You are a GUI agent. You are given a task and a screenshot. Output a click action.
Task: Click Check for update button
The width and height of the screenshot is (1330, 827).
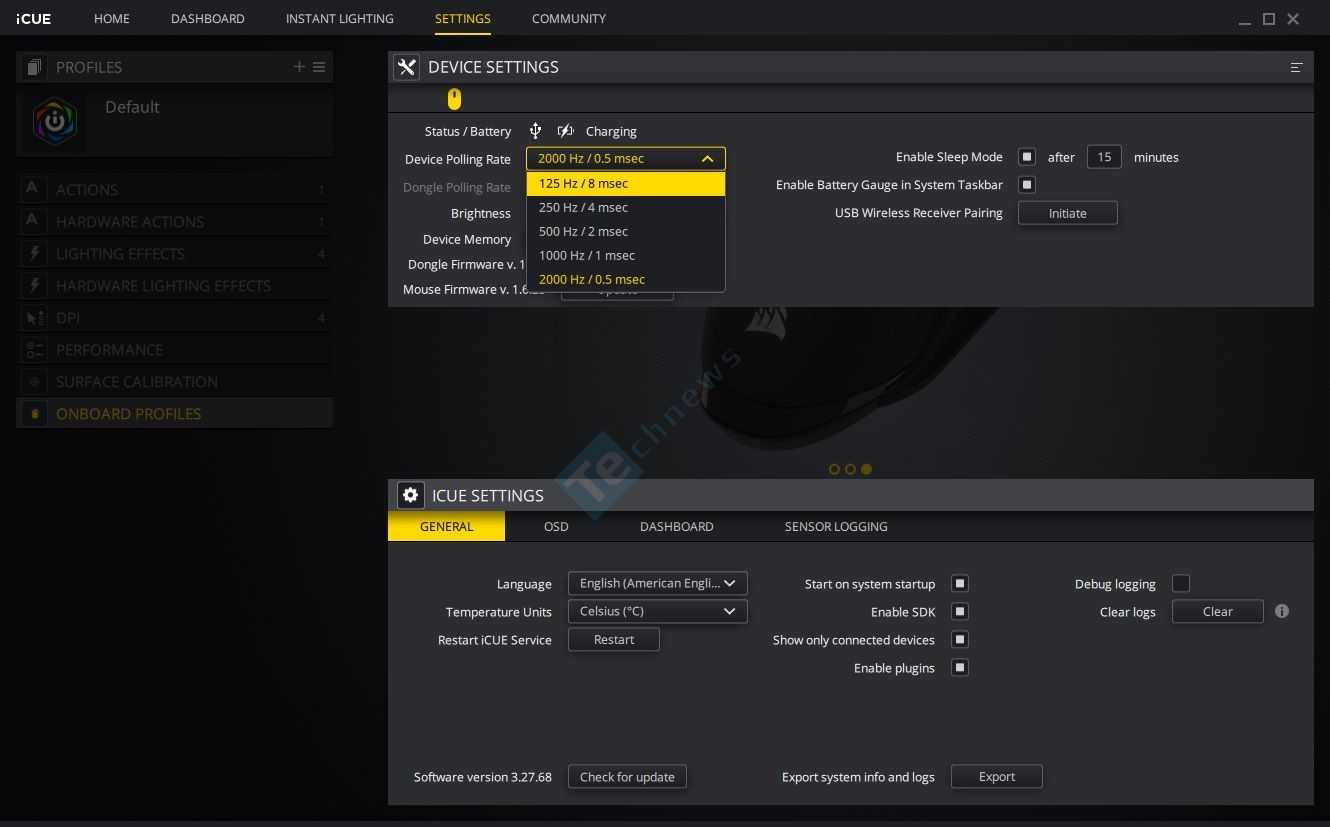coord(627,776)
